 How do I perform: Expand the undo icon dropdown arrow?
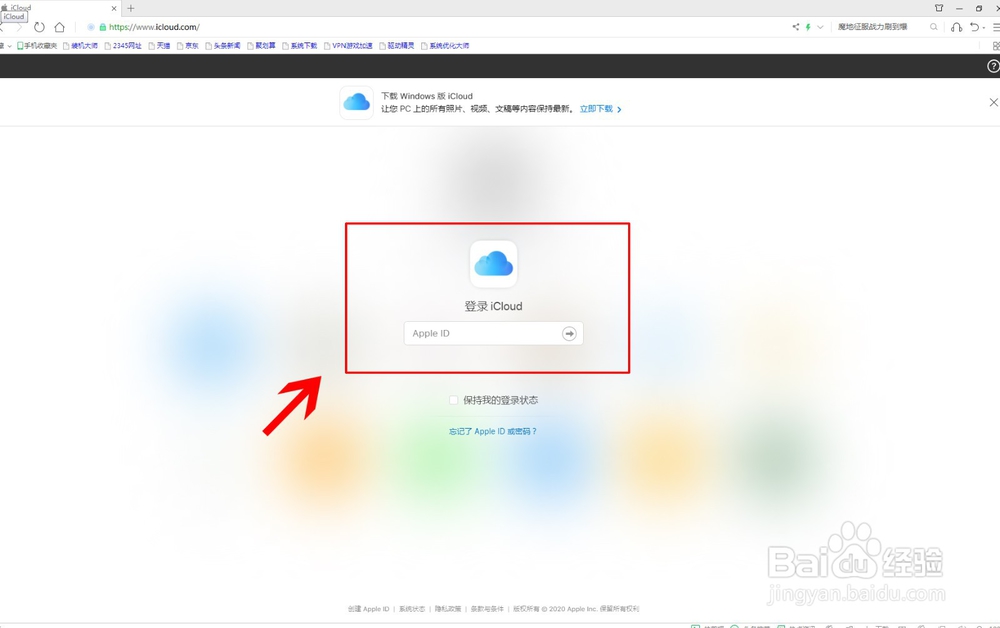[x=984, y=27]
